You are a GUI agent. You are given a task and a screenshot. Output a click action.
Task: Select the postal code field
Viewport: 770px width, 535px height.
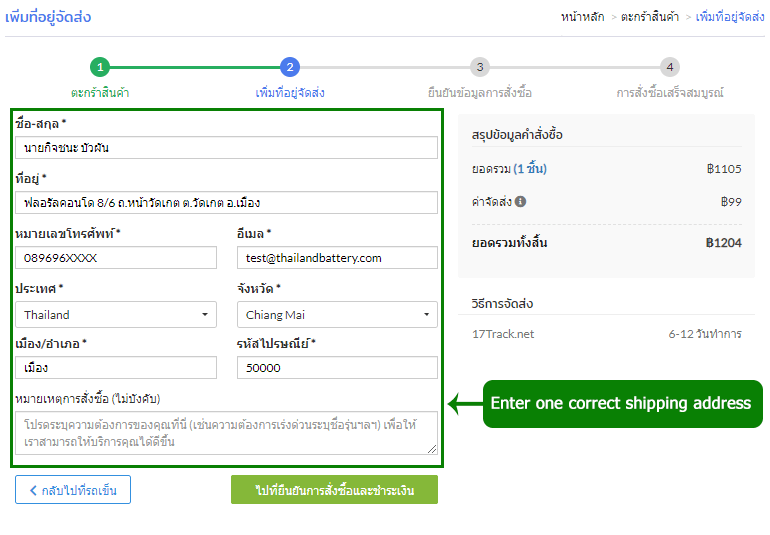(337, 368)
